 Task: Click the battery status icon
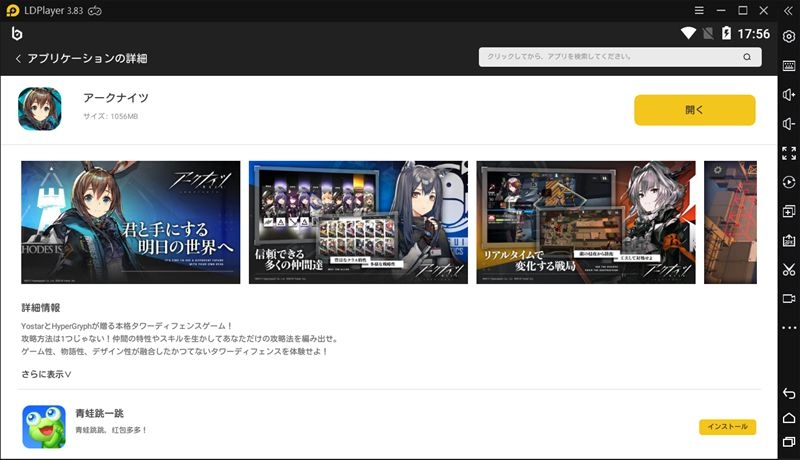tap(726, 34)
